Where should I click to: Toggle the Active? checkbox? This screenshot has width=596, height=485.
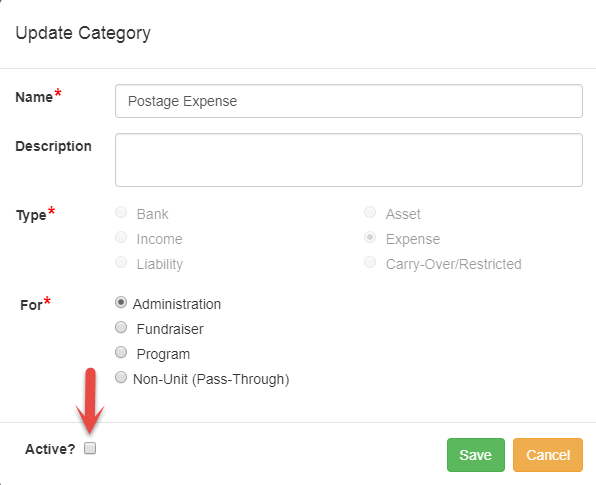click(x=90, y=448)
